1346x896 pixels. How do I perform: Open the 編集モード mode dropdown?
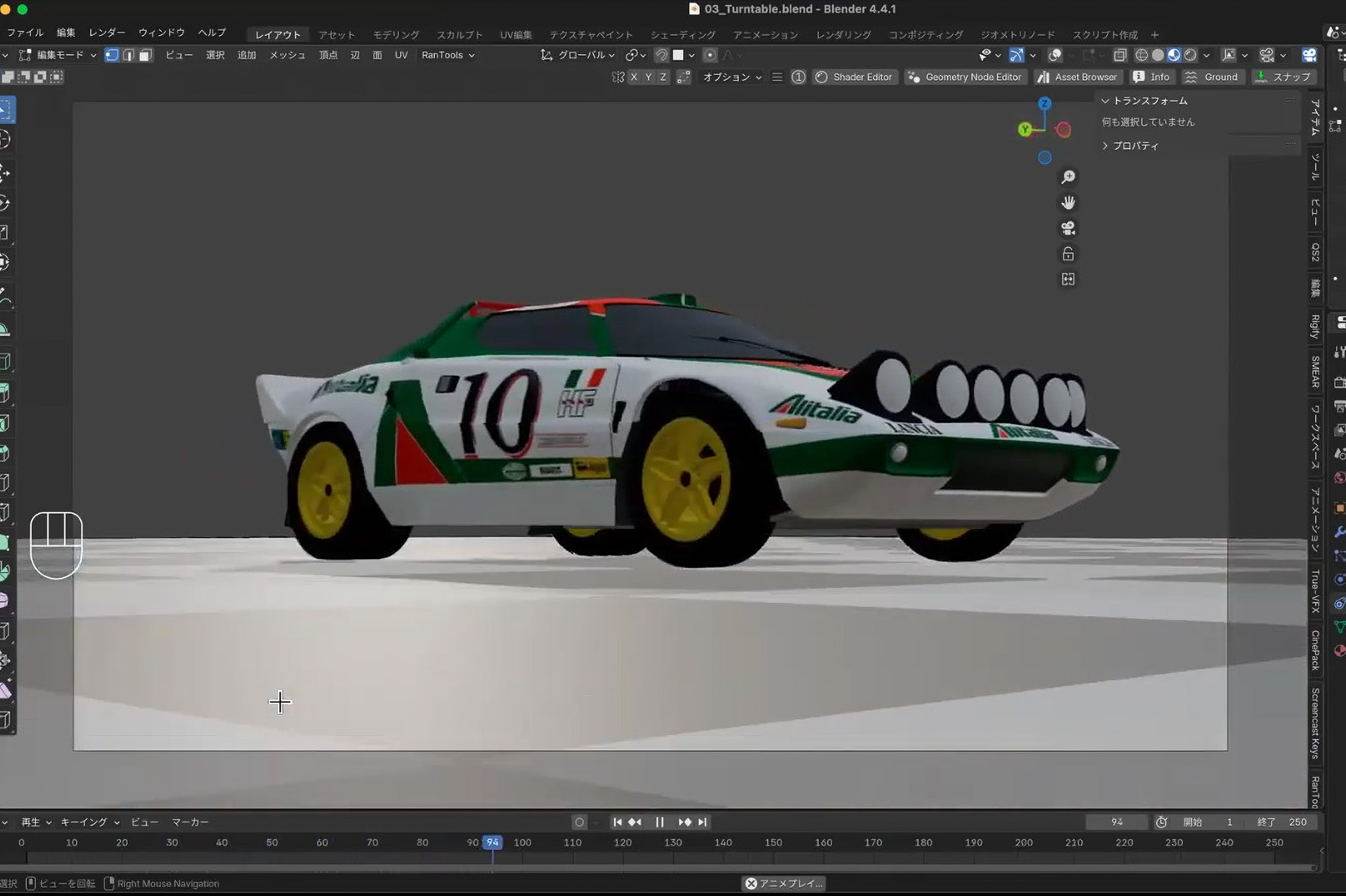pyautogui.click(x=59, y=55)
